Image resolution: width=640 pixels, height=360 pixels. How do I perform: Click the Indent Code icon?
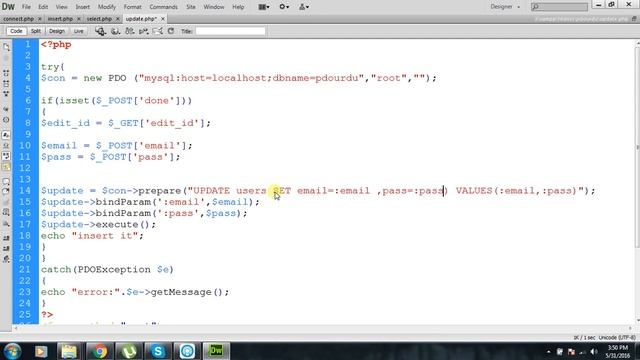[x=6, y=238]
